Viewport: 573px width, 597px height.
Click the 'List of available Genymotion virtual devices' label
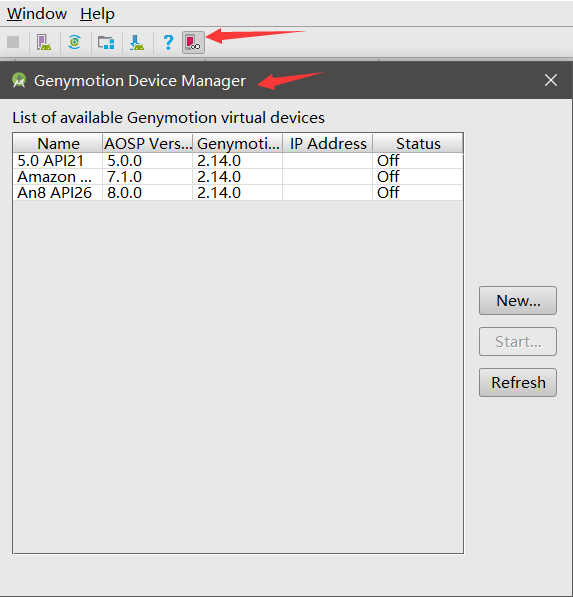[x=168, y=118]
